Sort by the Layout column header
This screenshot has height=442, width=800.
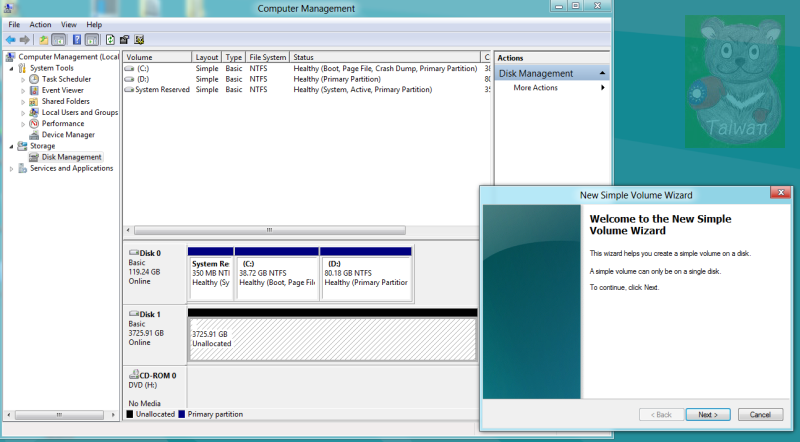[x=207, y=57]
